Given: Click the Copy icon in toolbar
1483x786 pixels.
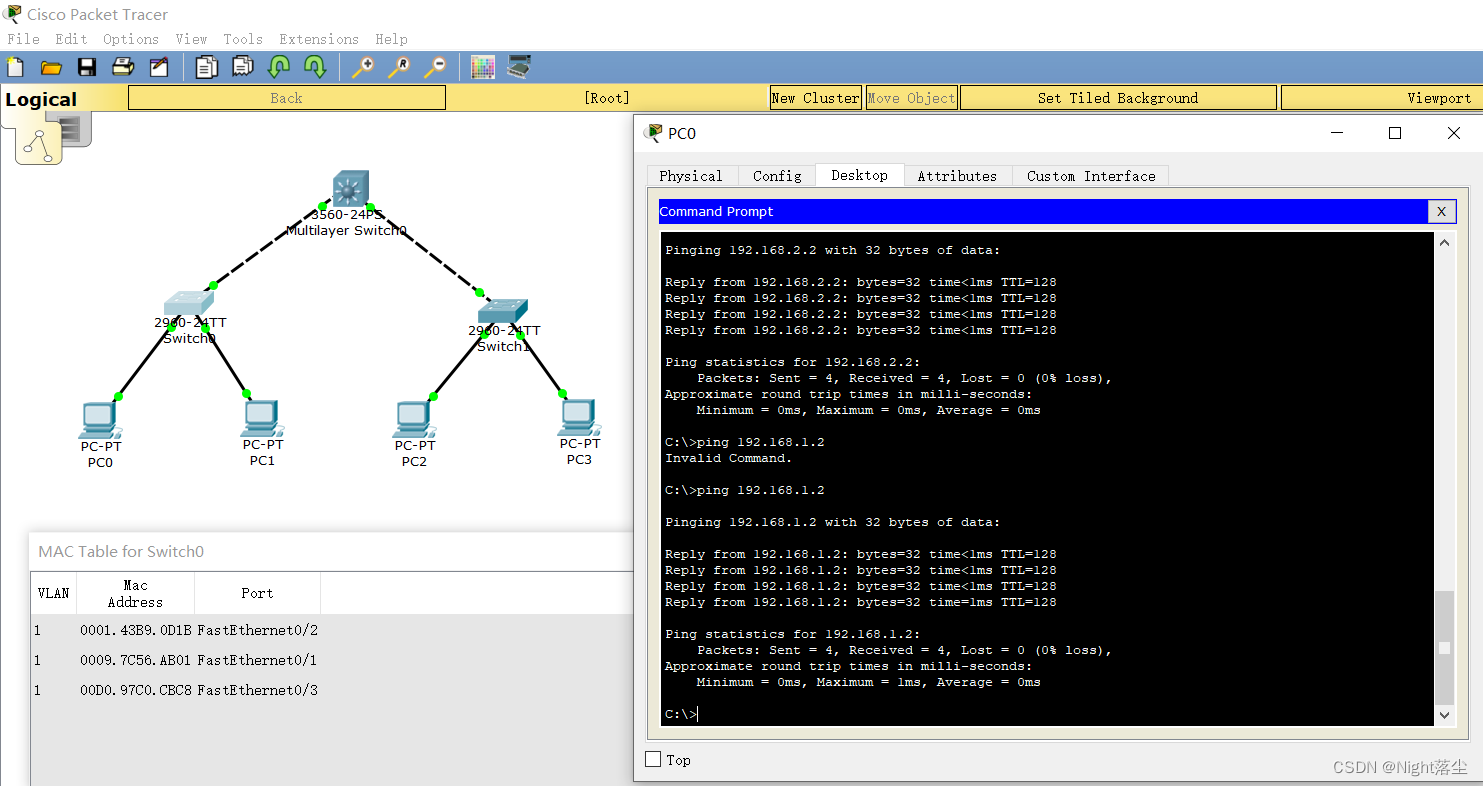Looking at the screenshot, I should pos(207,67).
